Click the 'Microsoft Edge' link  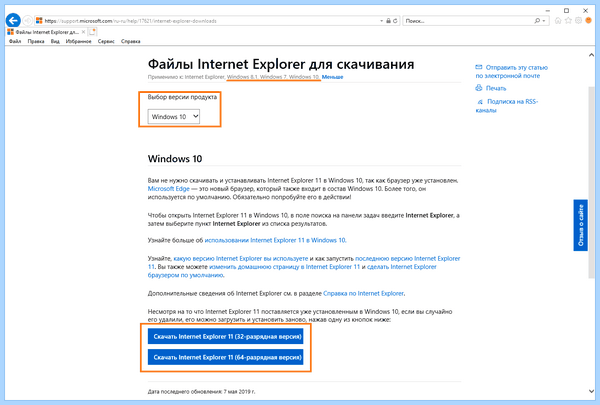click(x=169, y=189)
